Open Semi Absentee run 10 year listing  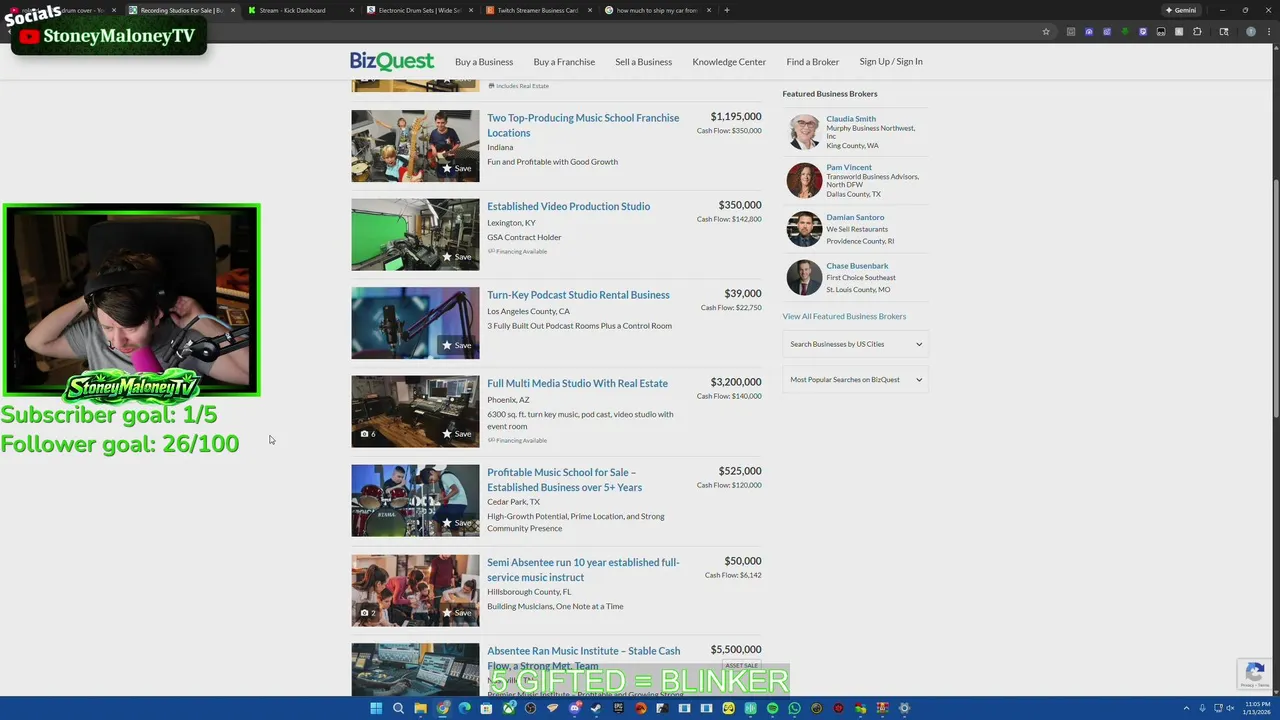pos(583,569)
